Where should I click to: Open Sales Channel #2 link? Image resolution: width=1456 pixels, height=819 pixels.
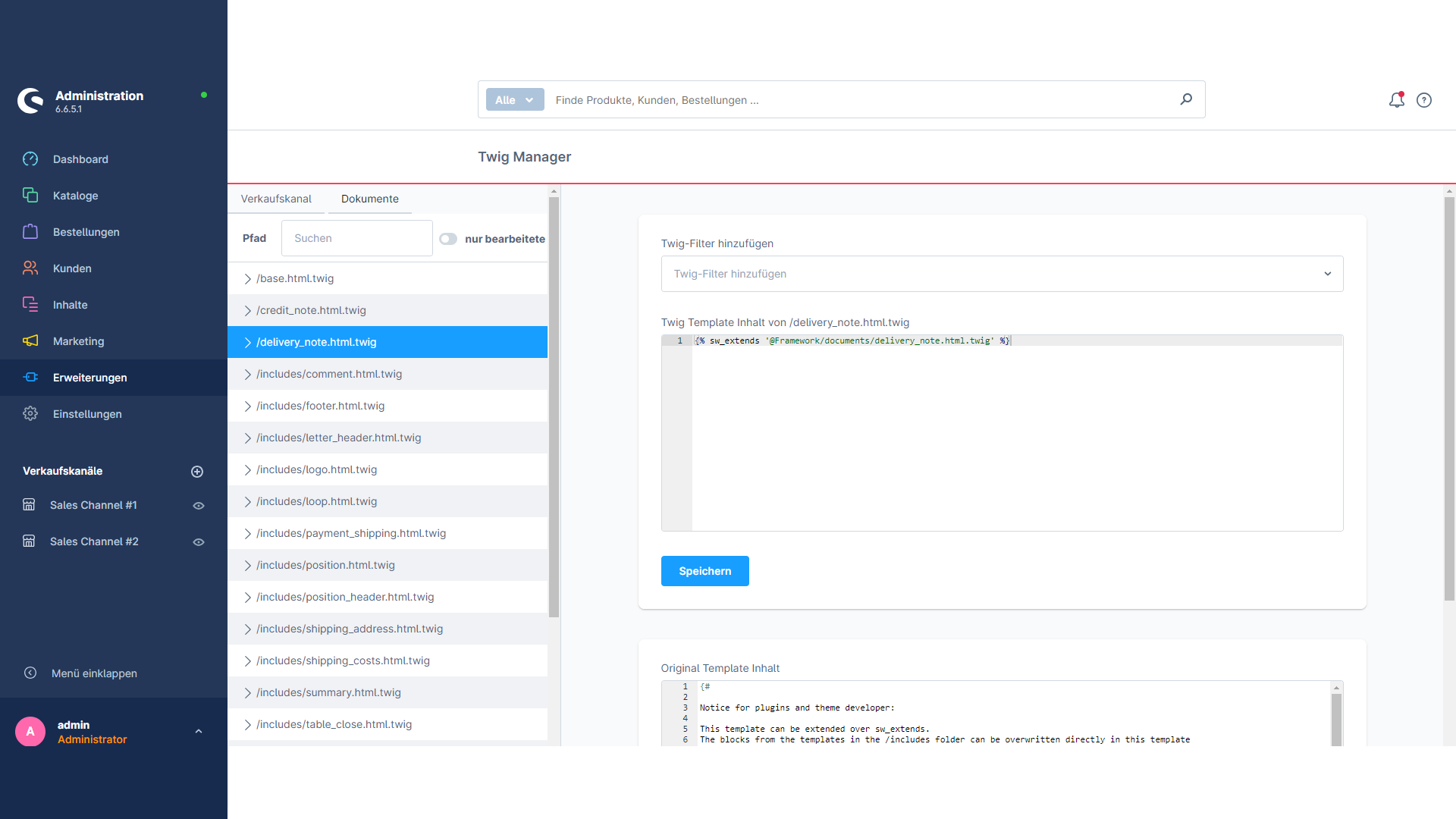(x=94, y=541)
